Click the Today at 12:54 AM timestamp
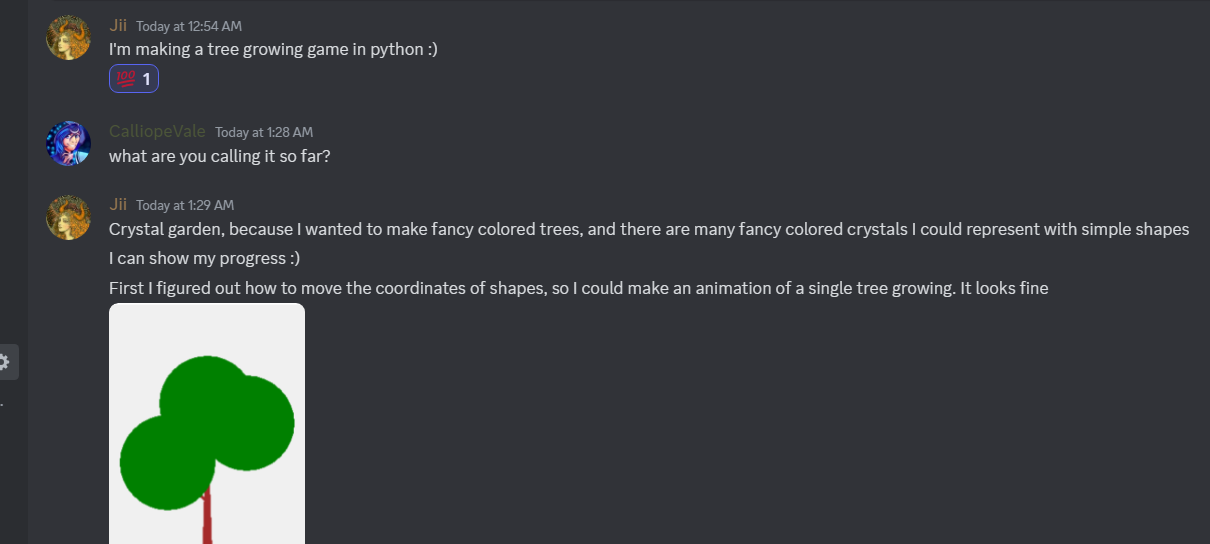The height and width of the screenshot is (544, 1210). 189,27
